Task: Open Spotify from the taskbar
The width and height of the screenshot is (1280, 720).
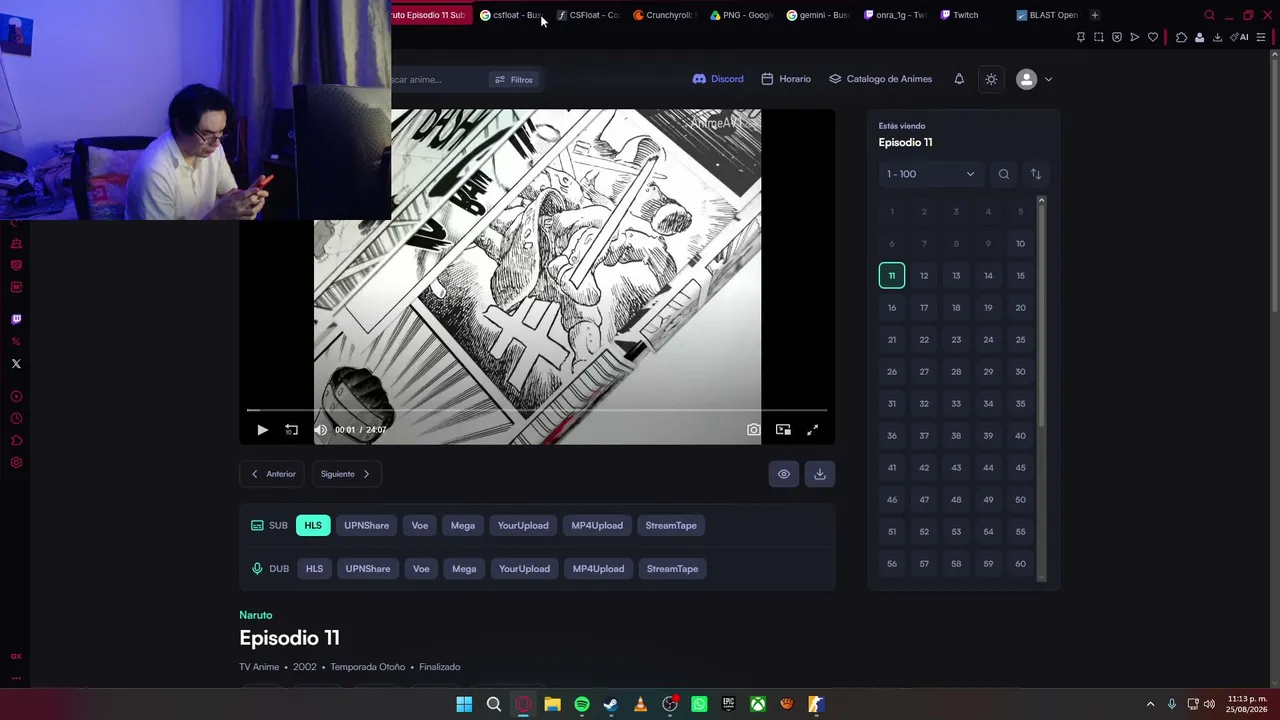Action: coord(582,704)
